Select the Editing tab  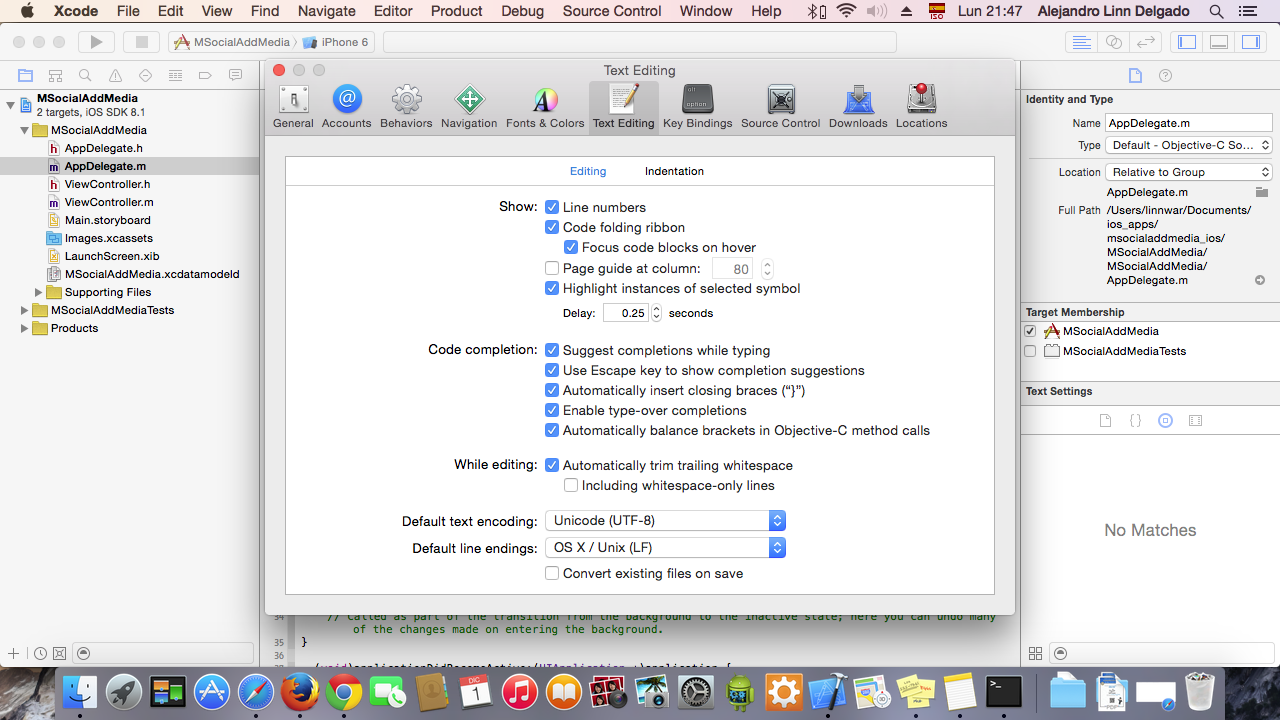pos(588,171)
